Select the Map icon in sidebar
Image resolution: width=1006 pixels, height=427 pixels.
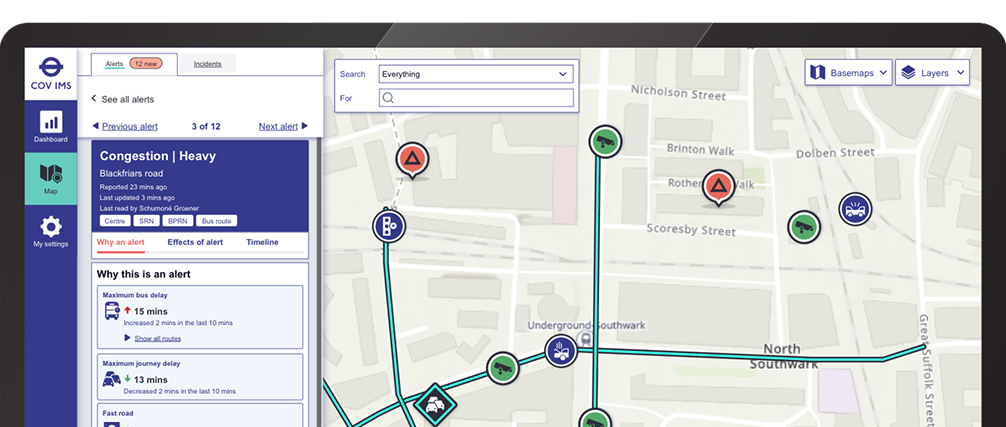[x=51, y=178]
